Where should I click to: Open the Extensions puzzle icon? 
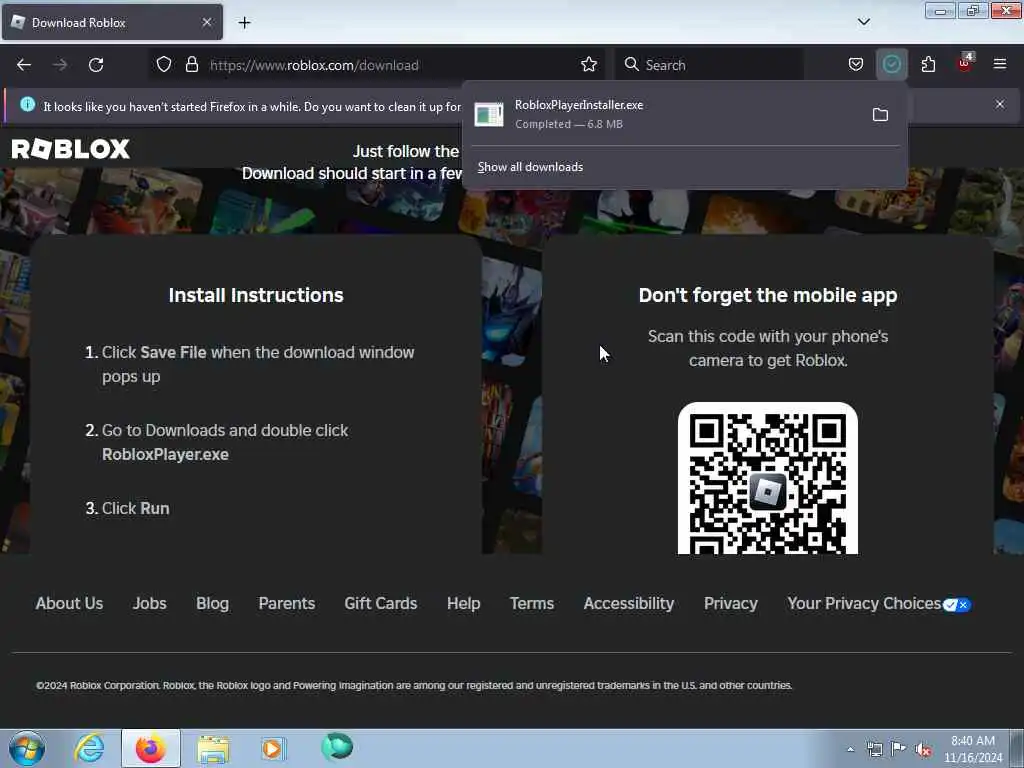[928, 64]
